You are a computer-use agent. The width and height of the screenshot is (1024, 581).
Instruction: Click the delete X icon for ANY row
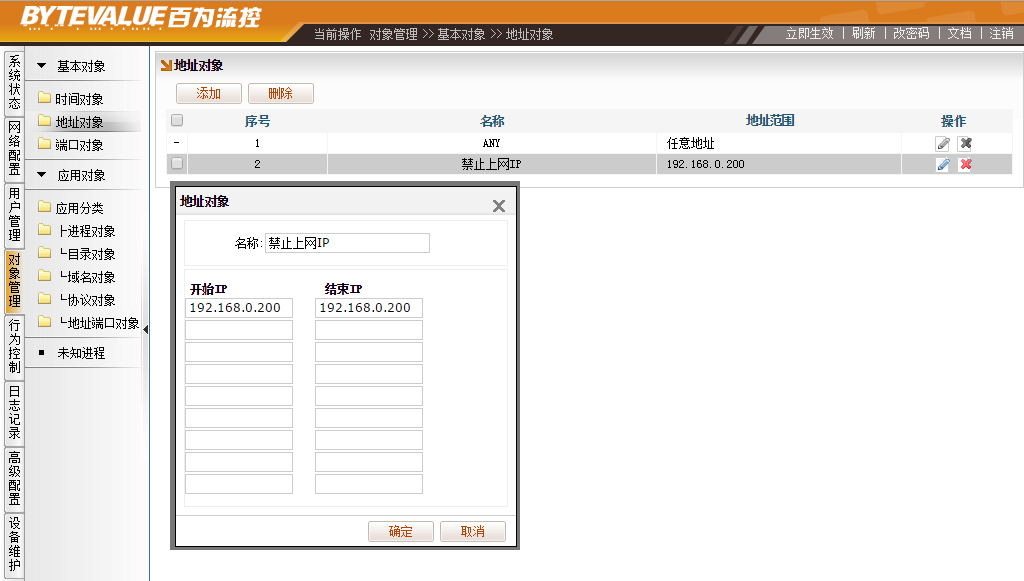(x=965, y=143)
